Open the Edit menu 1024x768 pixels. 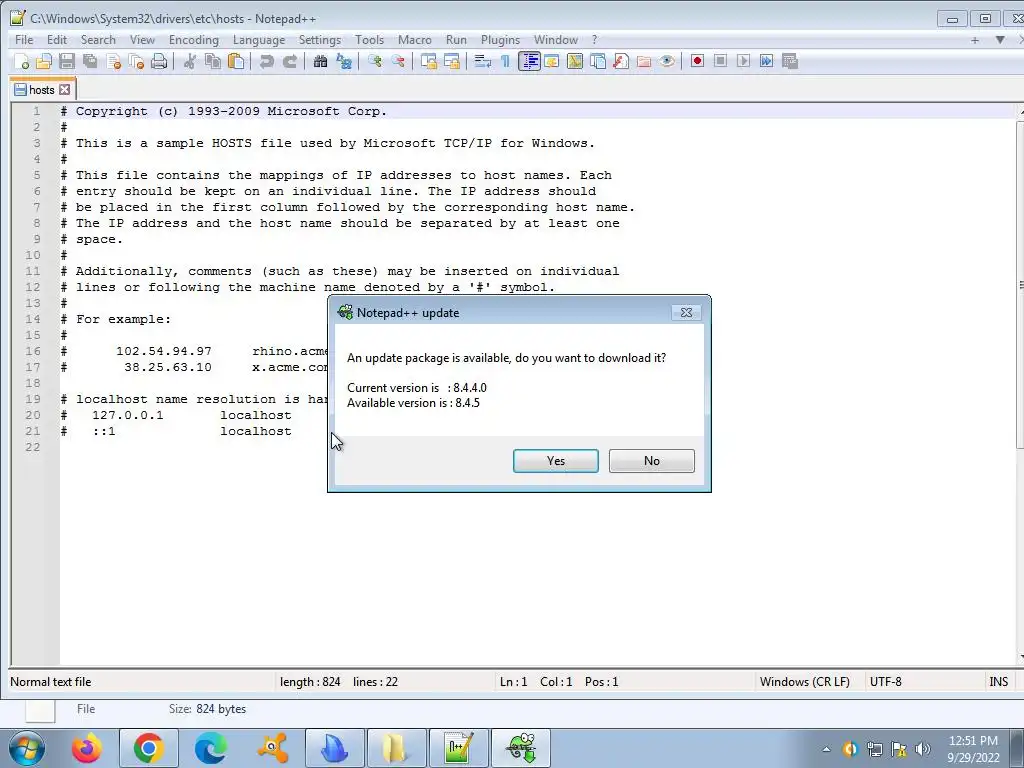(x=57, y=40)
